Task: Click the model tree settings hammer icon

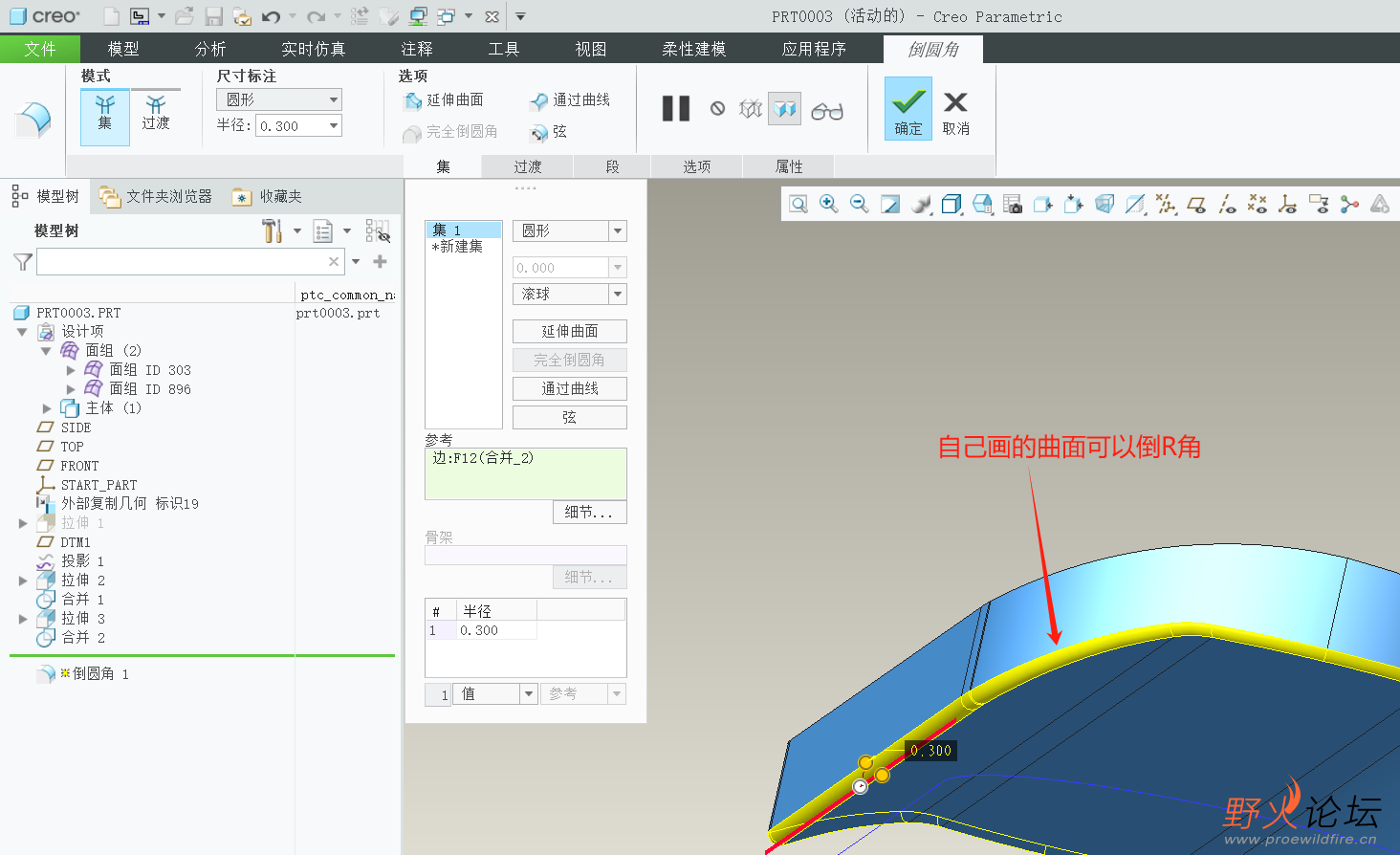Action: point(272,230)
